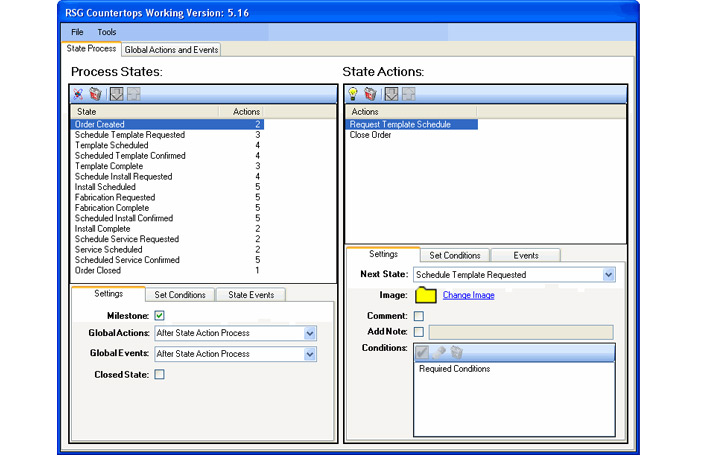Tick the Comment checkbox
Image resolution: width=707 pixels, height=458 pixels.
pos(419,316)
